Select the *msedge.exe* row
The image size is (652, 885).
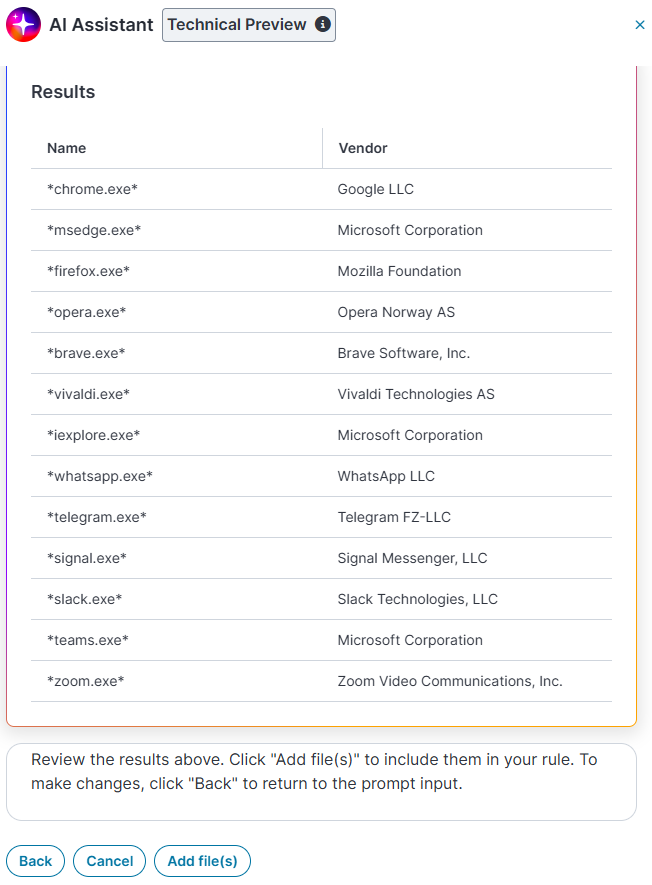pos(321,230)
